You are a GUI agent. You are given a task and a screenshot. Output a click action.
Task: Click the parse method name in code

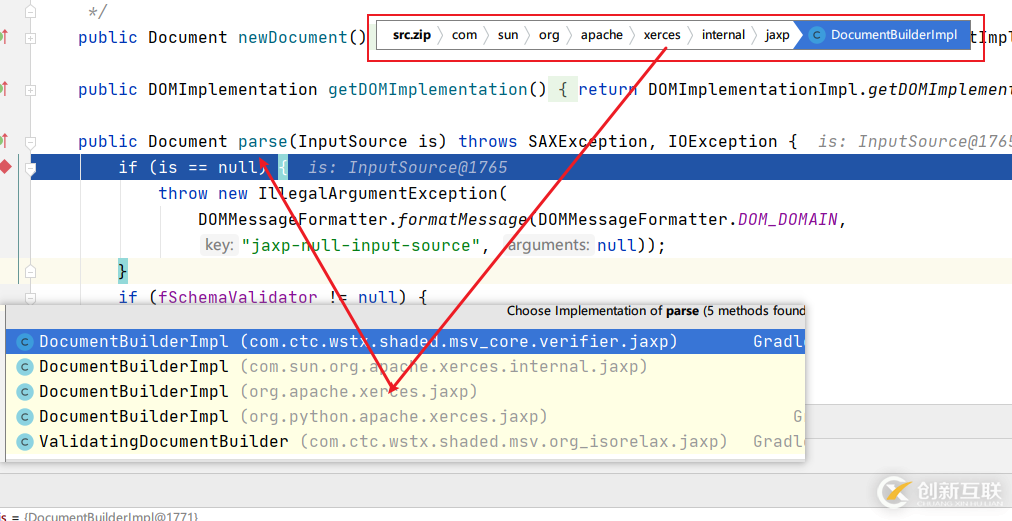262,142
